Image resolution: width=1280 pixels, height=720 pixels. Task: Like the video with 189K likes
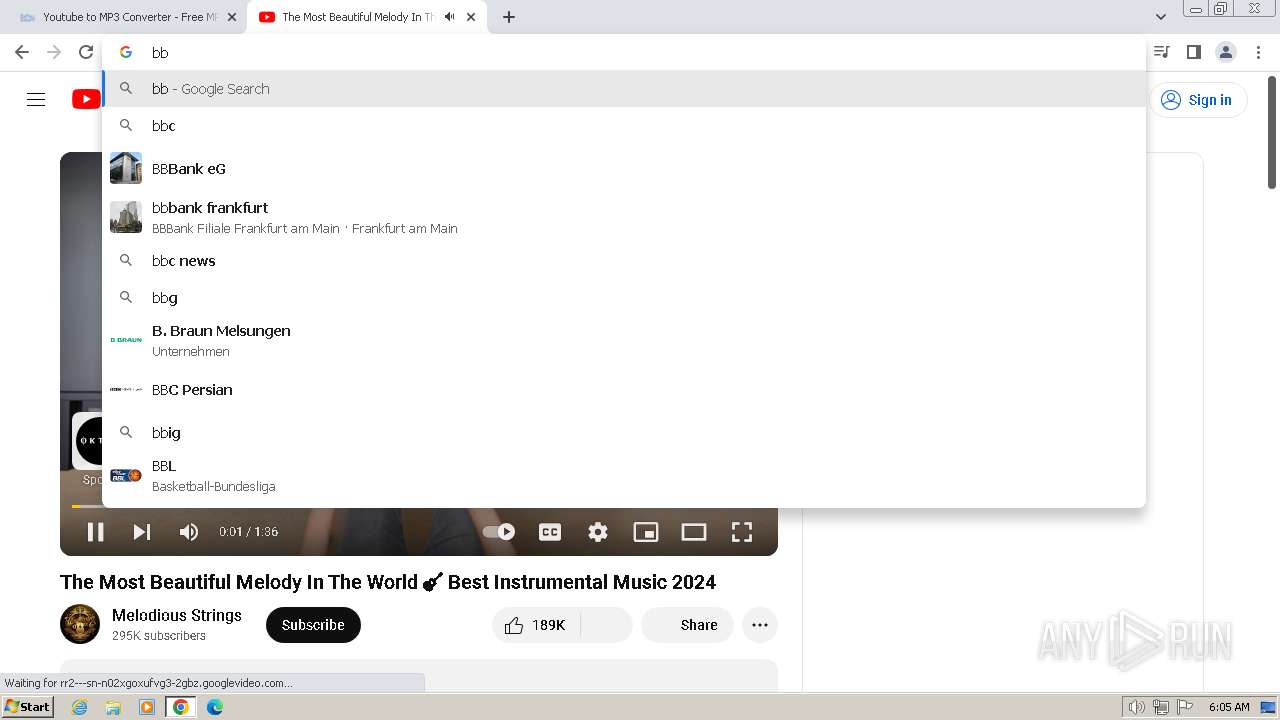pos(536,625)
